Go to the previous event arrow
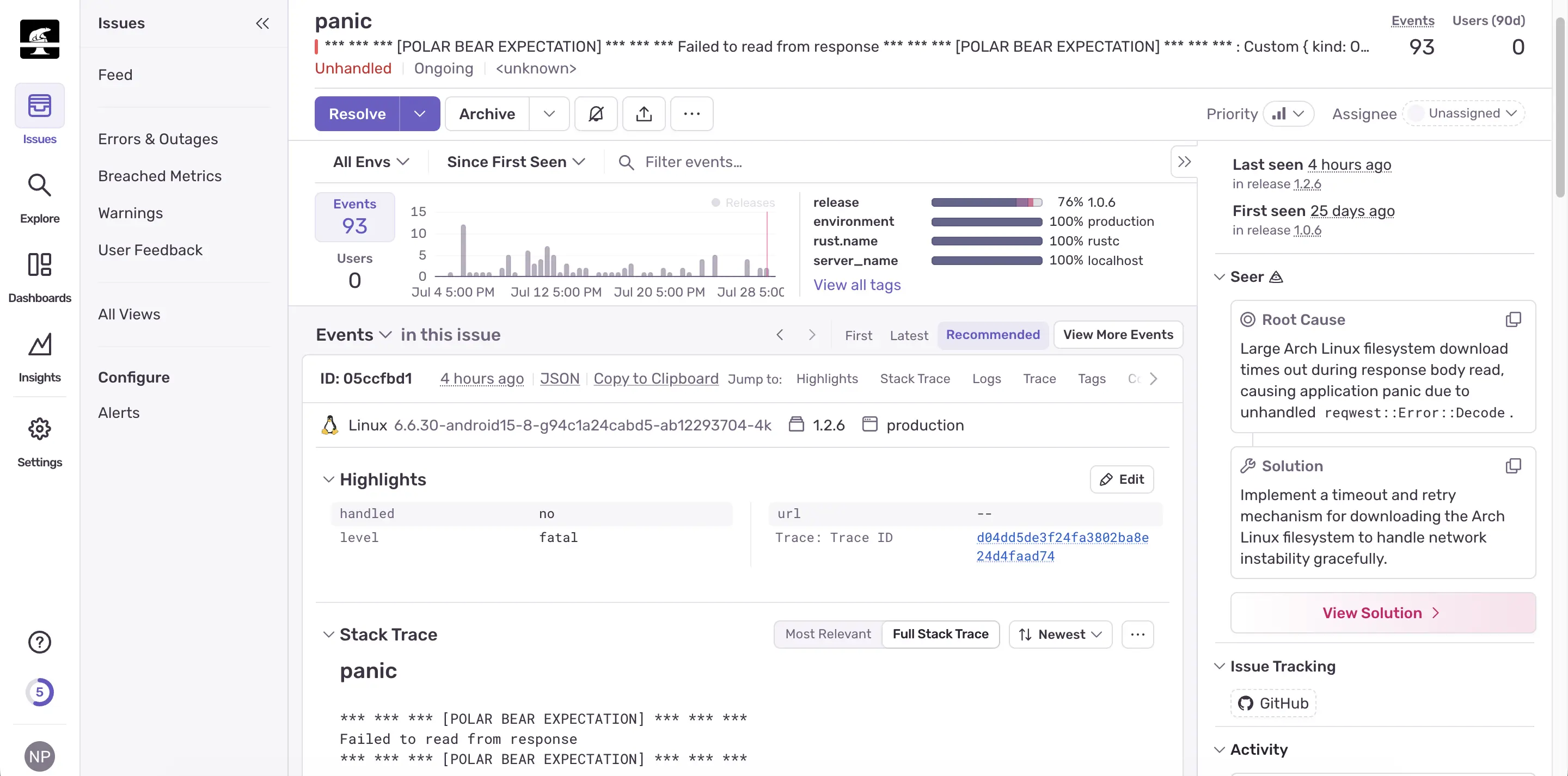The height and width of the screenshot is (776, 1568). click(x=780, y=335)
